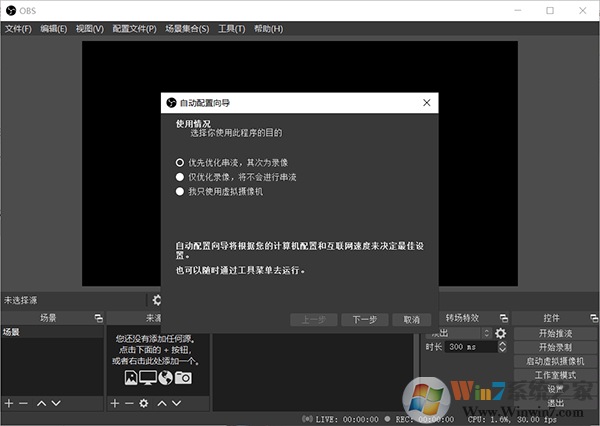The width and height of the screenshot is (600, 426).
Task: Click the 下一步 button in wizard
Action: (364, 320)
